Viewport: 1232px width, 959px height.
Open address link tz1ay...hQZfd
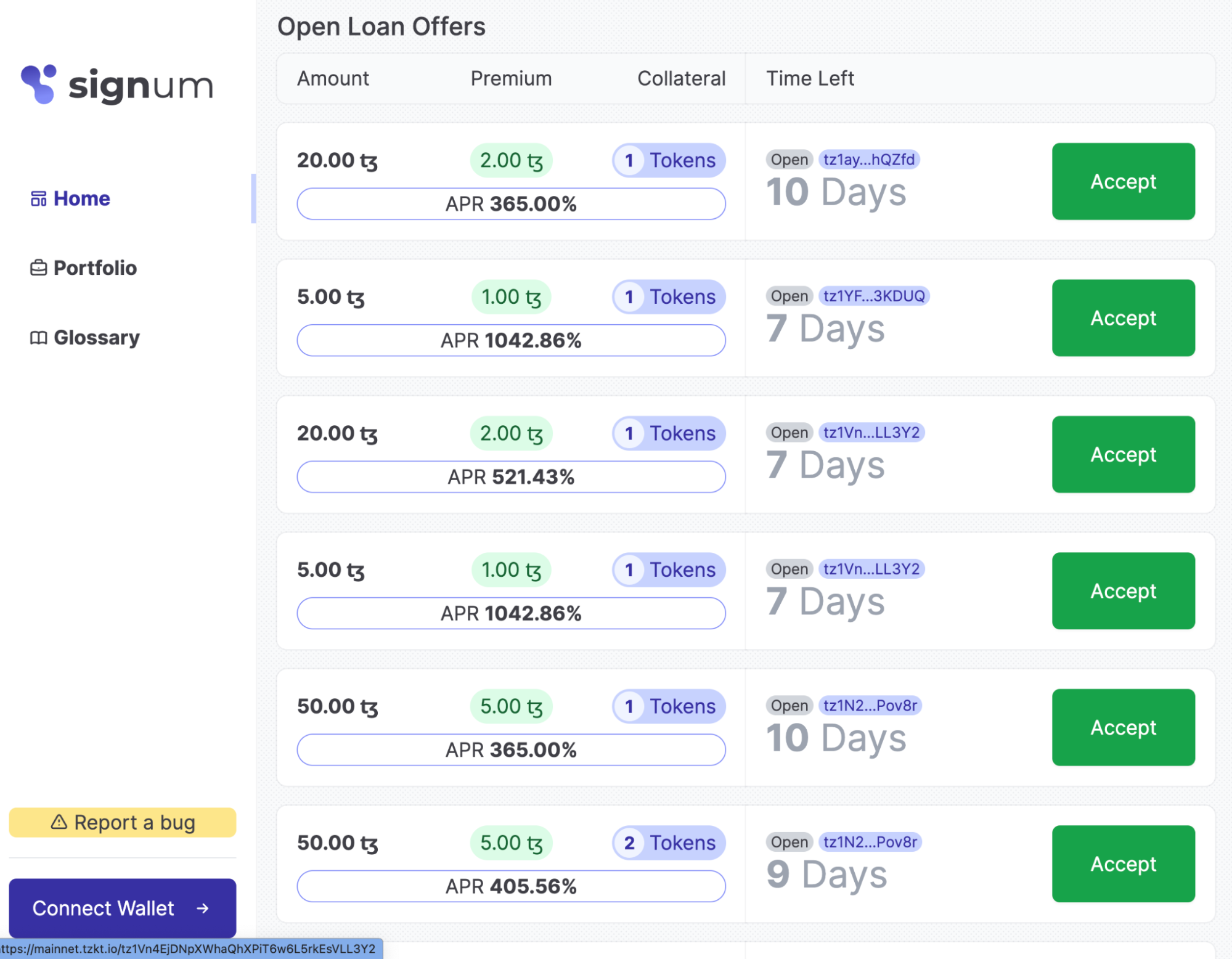pyautogui.click(x=868, y=160)
